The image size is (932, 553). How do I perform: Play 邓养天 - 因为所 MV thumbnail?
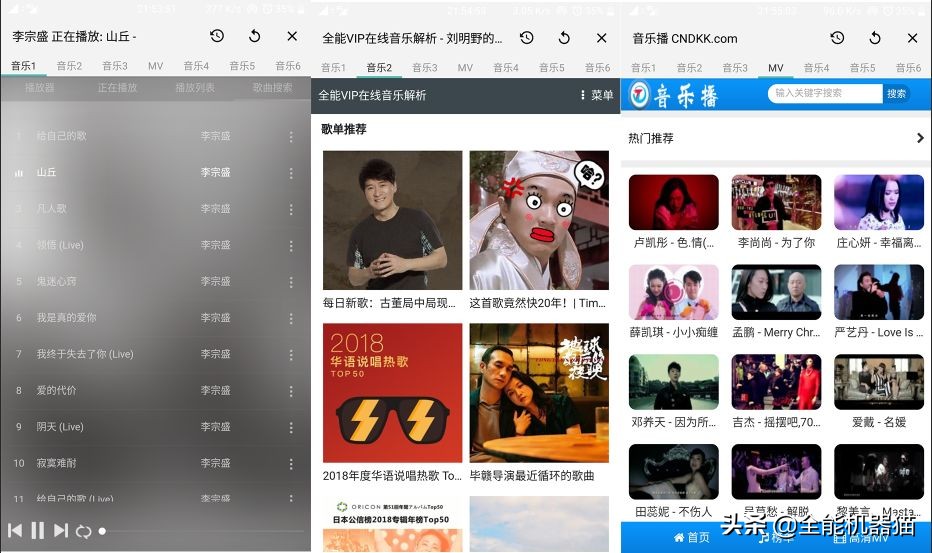673,382
